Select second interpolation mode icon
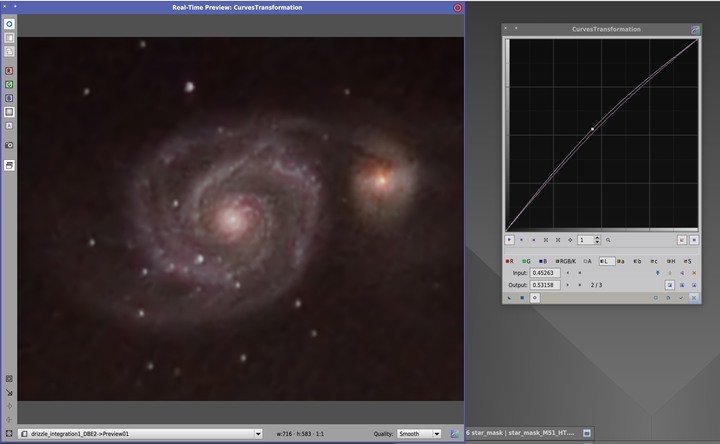Screen dimensions: 720x444 (x=682, y=285)
